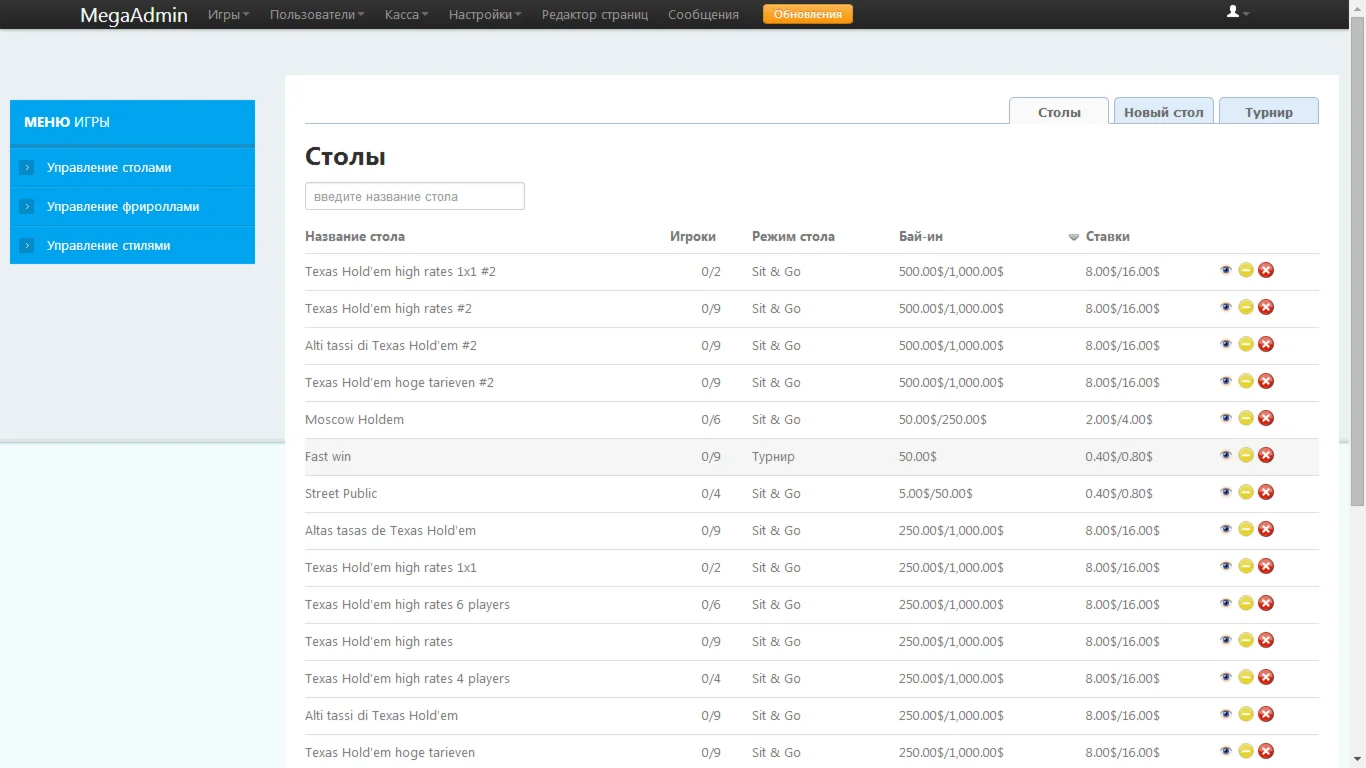Switch to the Новый стол tab
Viewport: 1366px width, 768px height.
pos(1163,112)
